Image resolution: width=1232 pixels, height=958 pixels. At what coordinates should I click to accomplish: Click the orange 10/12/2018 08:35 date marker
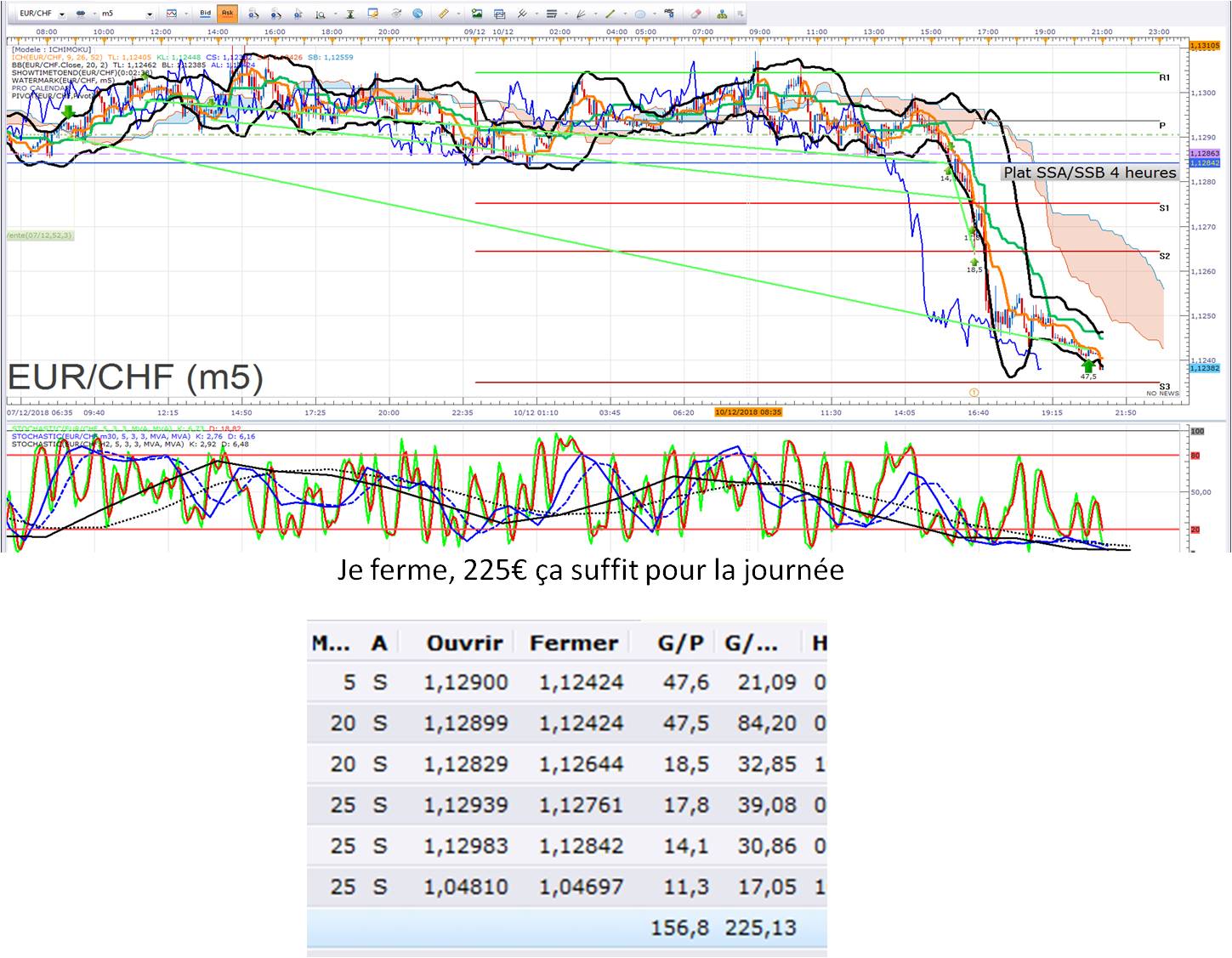pyautogui.click(x=748, y=412)
